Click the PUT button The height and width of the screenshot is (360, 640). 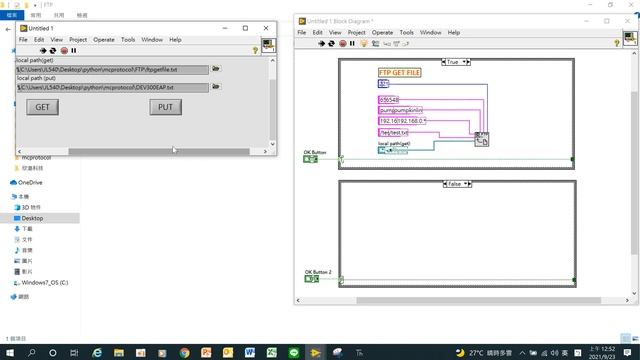click(x=165, y=107)
